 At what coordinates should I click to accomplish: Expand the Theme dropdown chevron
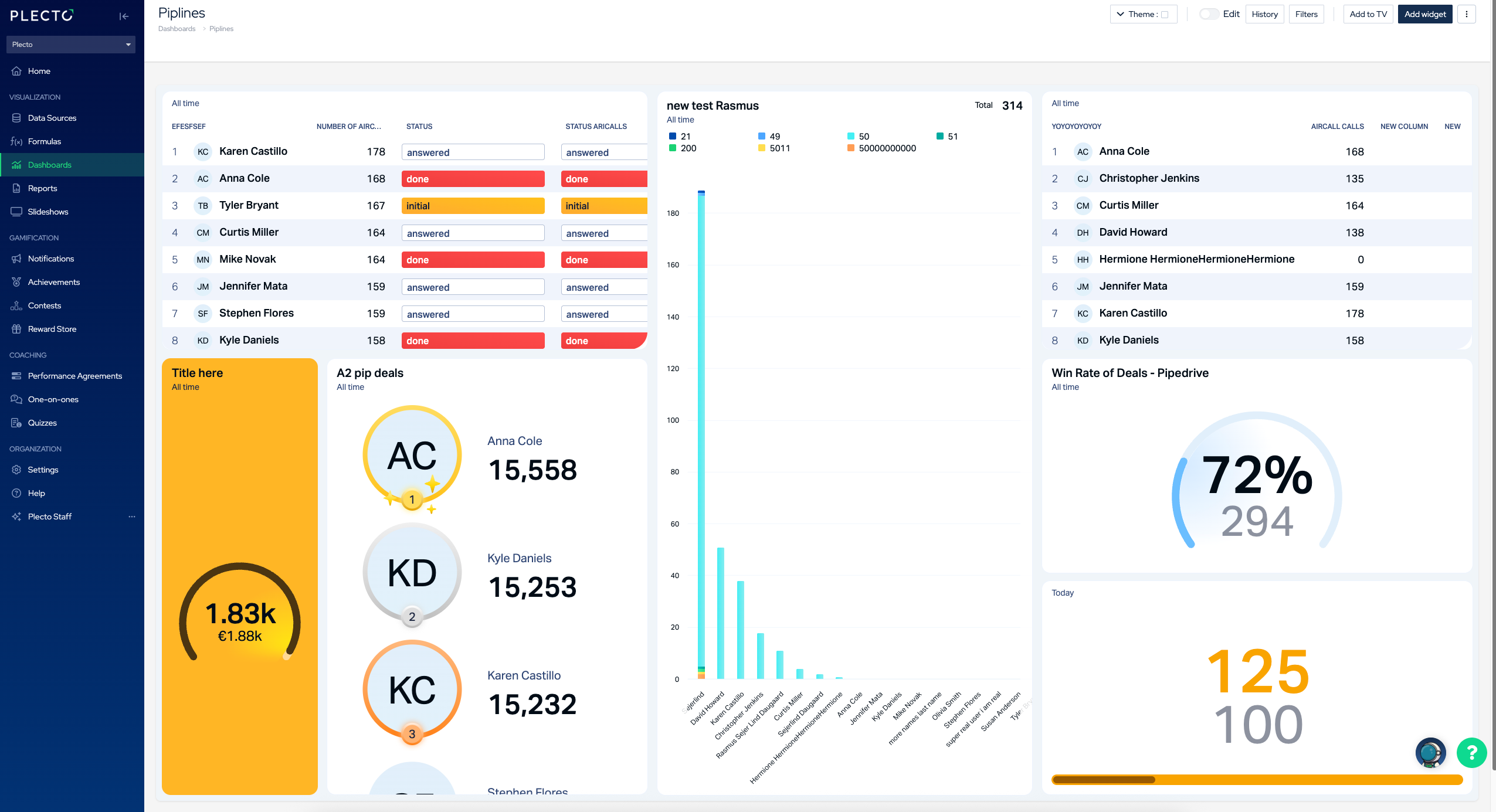[x=1120, y=14]
